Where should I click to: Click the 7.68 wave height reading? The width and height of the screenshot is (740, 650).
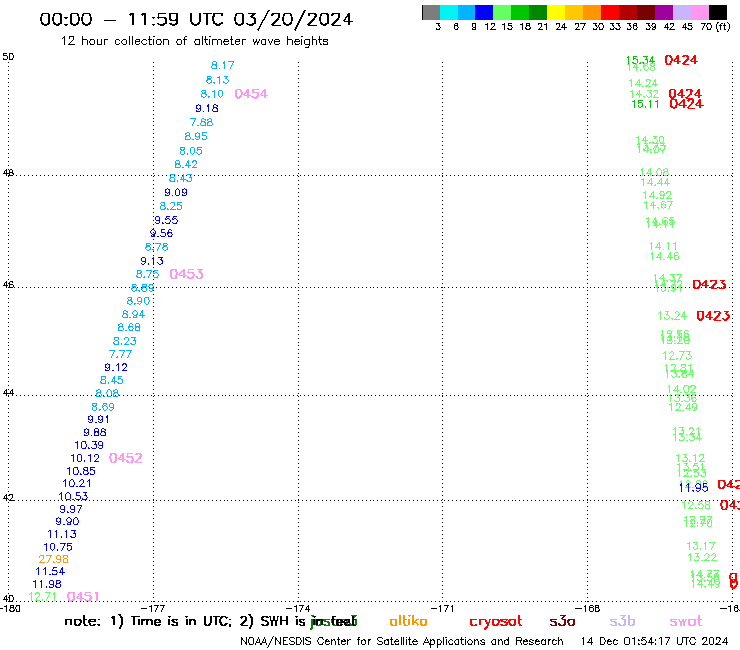202,122
